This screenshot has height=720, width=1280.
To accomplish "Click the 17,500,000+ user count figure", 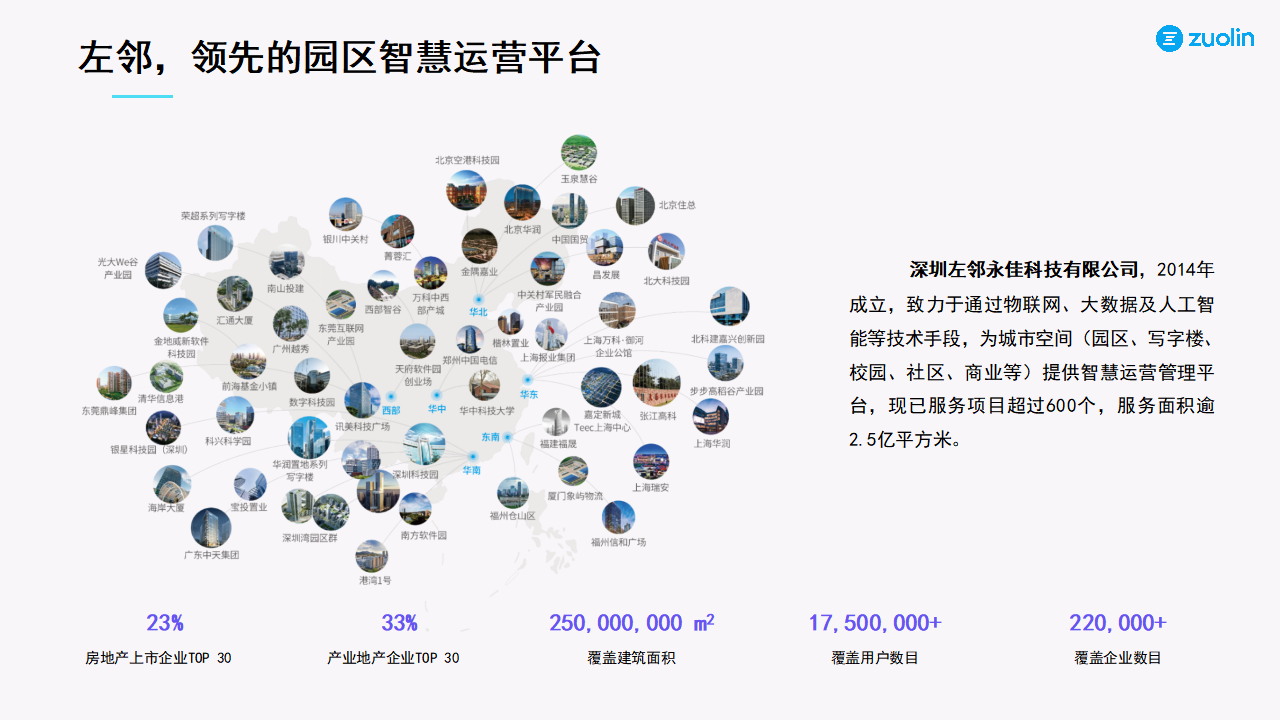I will [x=875, y=622].
